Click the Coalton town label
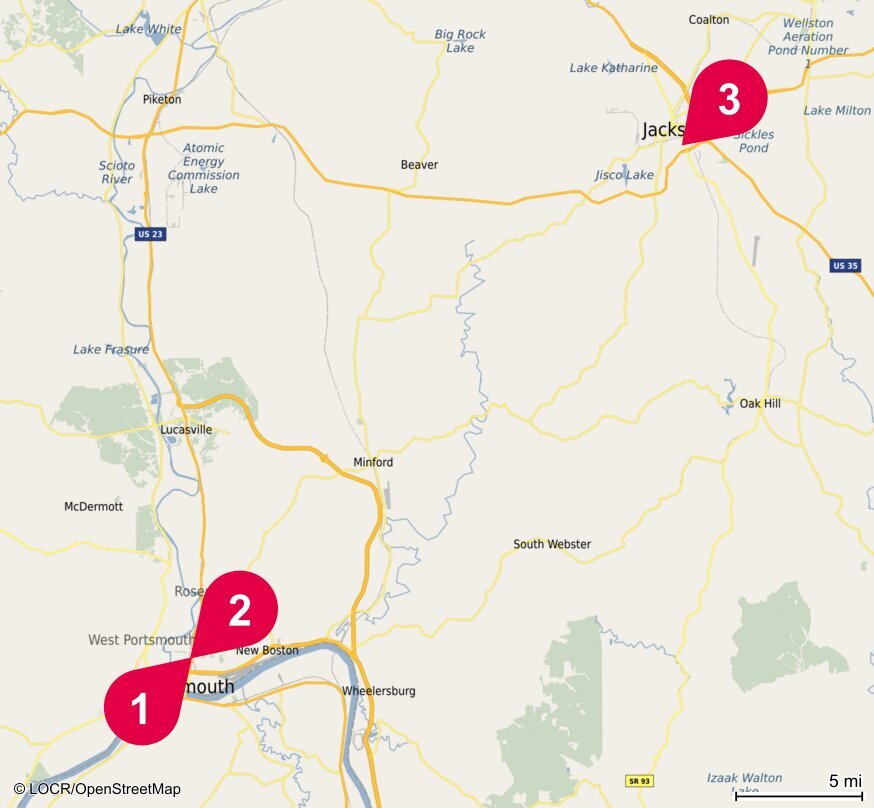 pos(708,20)
